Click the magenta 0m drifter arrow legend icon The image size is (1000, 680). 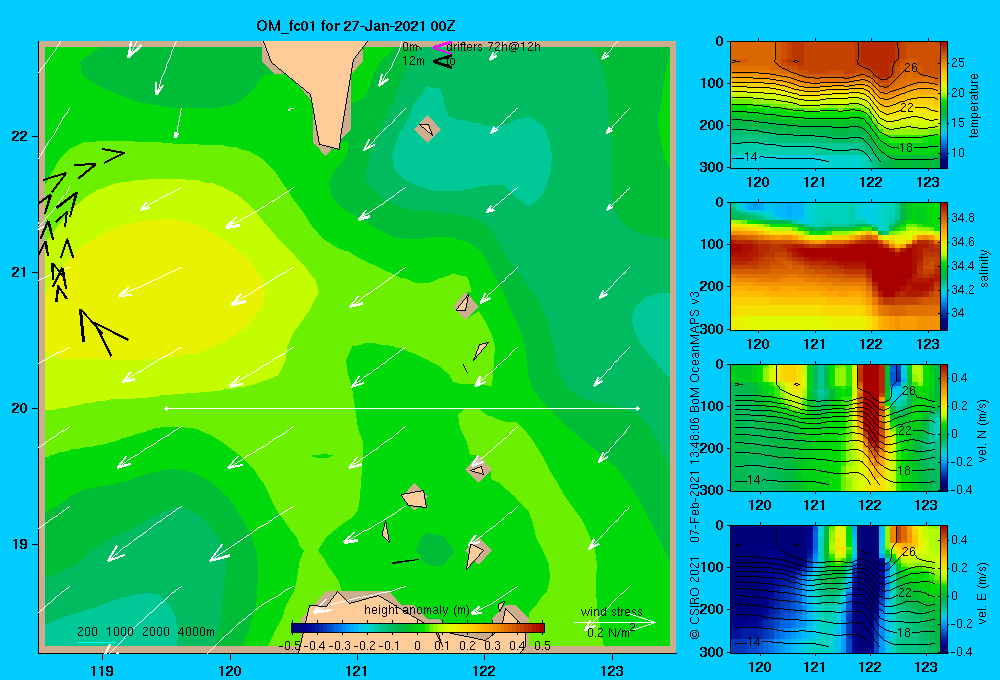(x=442, y=47)
